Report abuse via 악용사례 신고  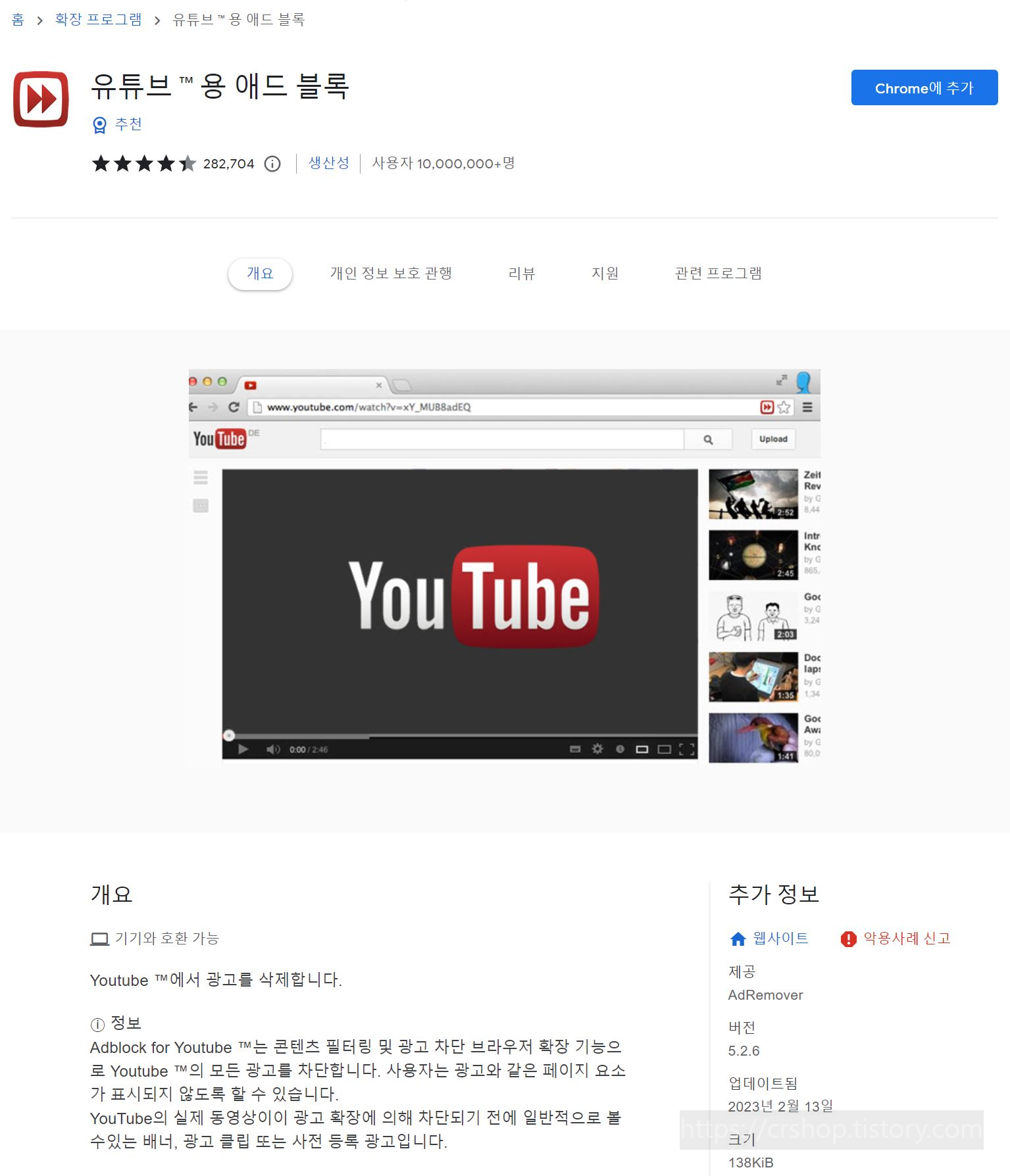click(907, 939)
